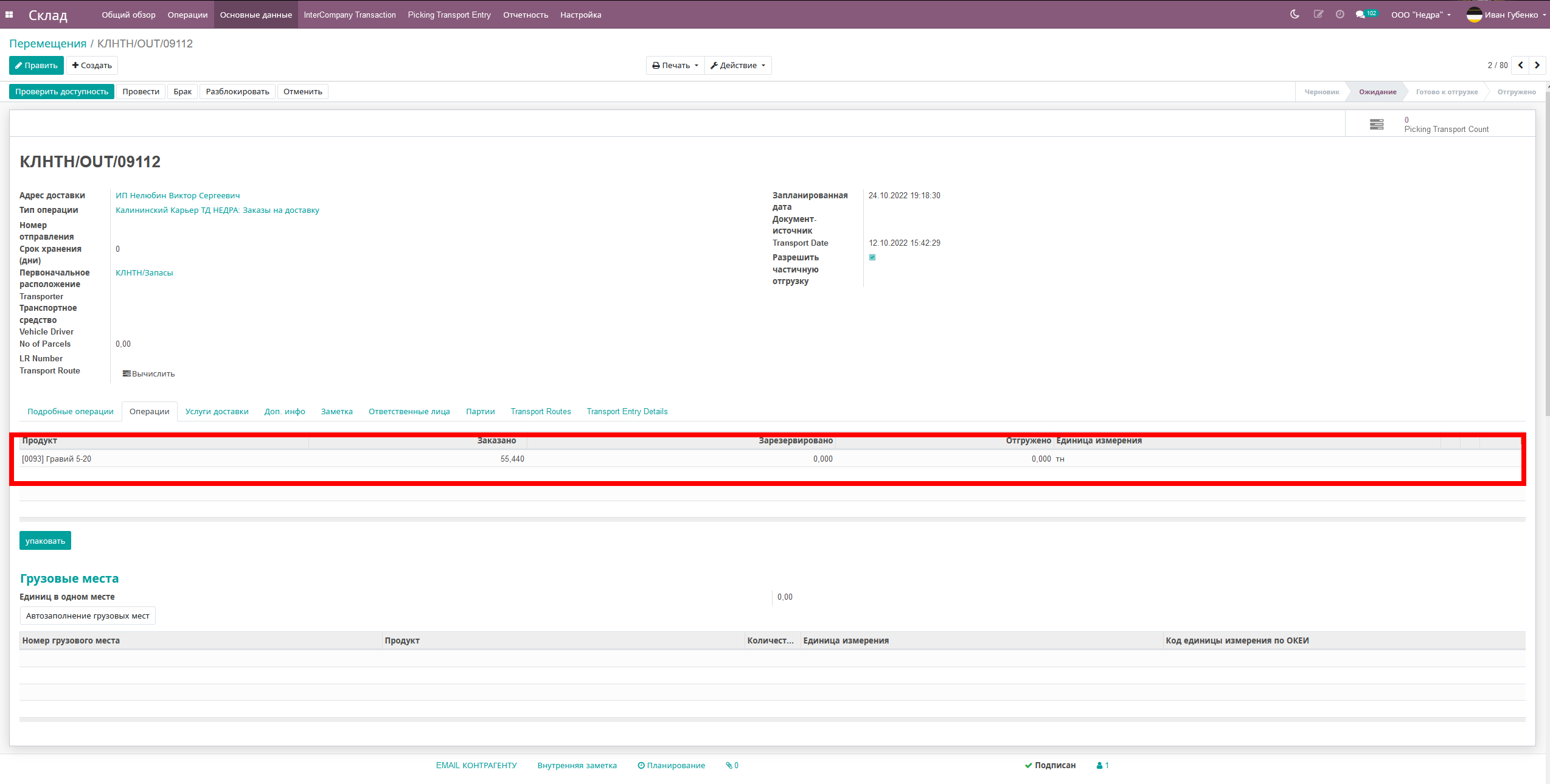
Task: Open the apps grid menu top-left
Action: click(x=9, y=14)
